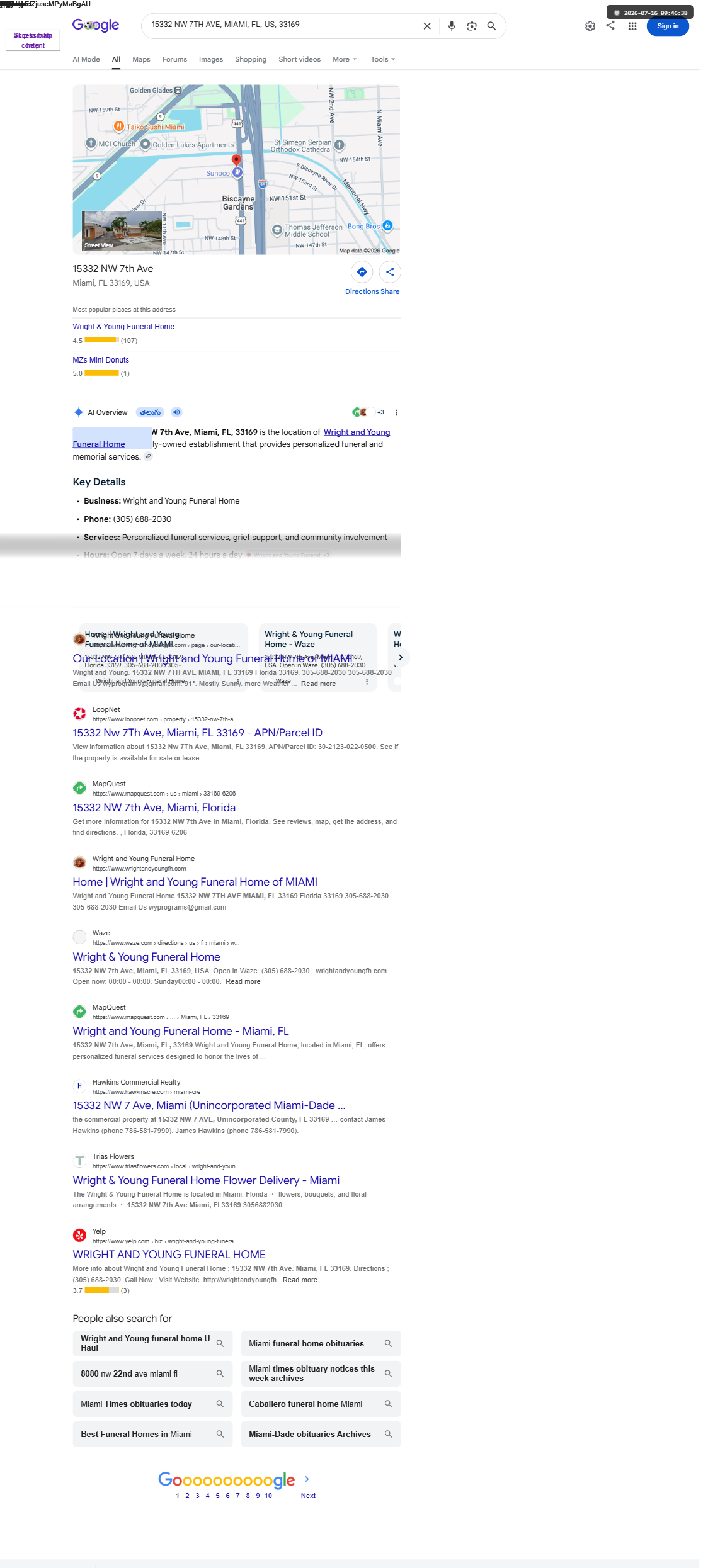The image size is (708, 1568).
Task: Open MapQuest Wright and Young Funeral Home - Miami, FL
Action: tap(181, 1031)
